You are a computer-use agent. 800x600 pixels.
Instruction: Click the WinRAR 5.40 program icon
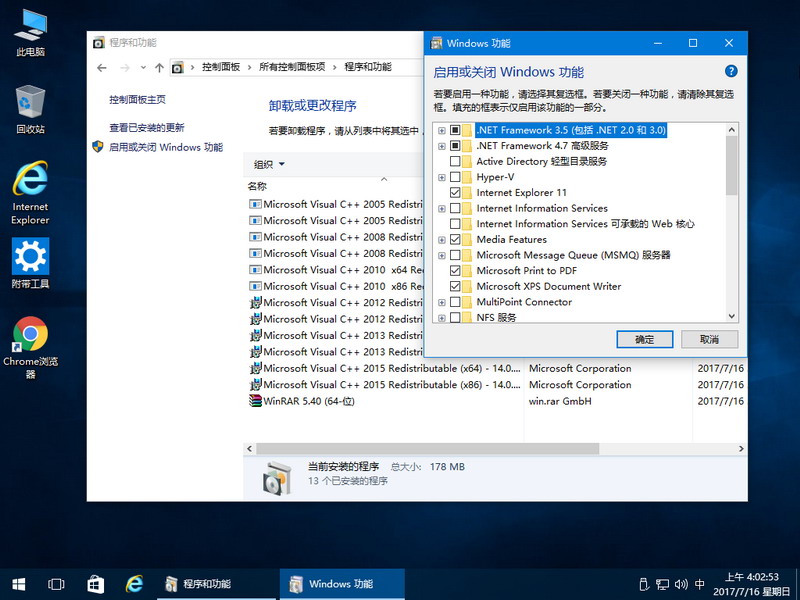[255, 401]
